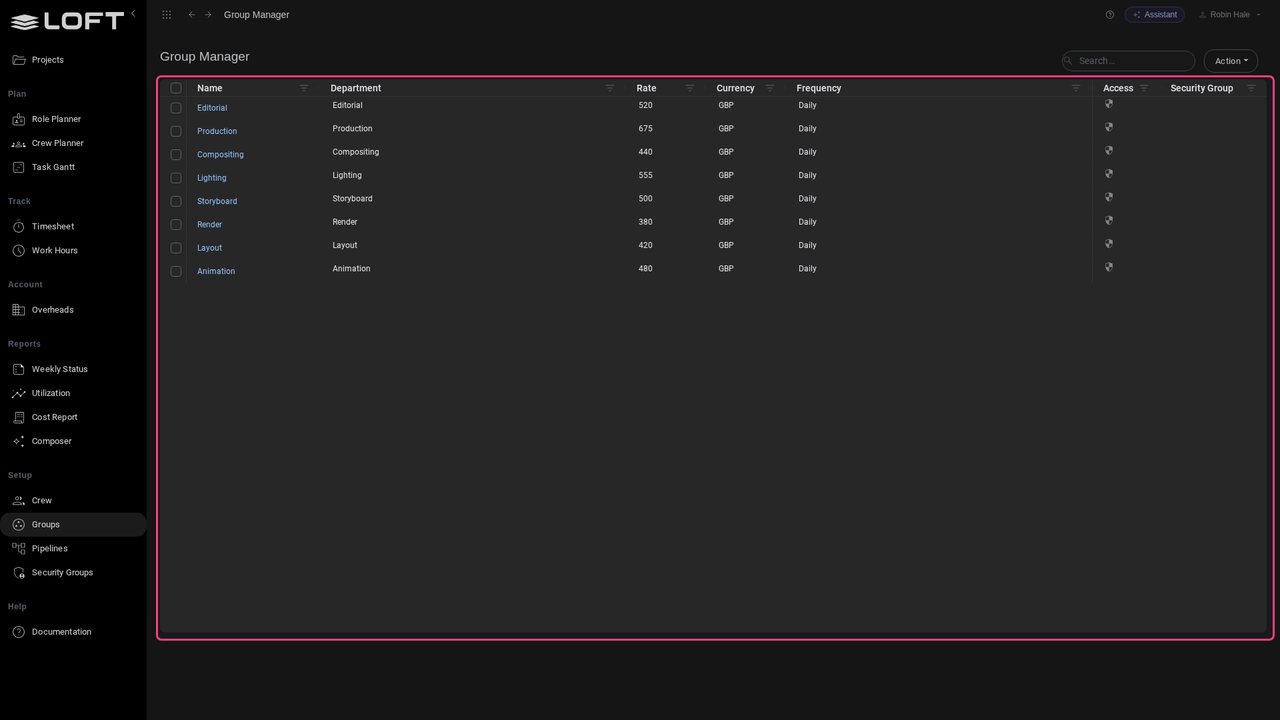
Task: Check the Compositing row checkbox
Action: coord(176,155)
